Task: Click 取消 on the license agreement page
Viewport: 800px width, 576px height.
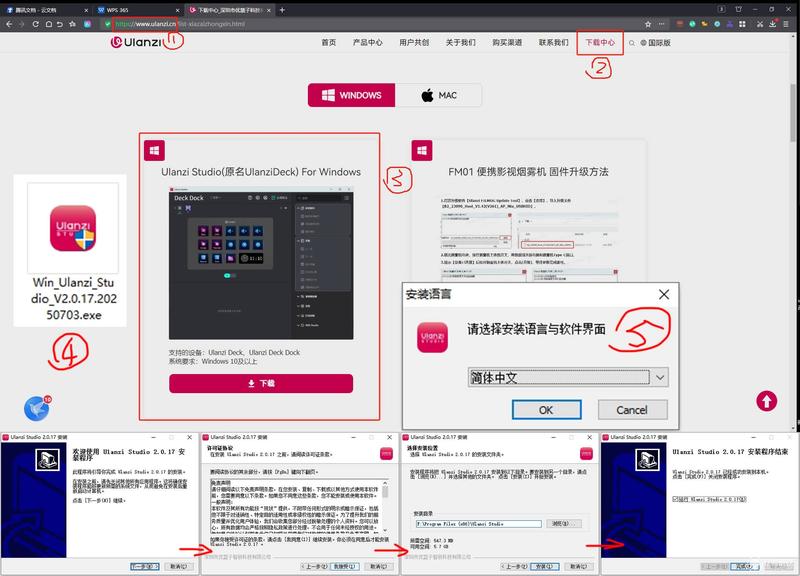Action: (379, 566)
